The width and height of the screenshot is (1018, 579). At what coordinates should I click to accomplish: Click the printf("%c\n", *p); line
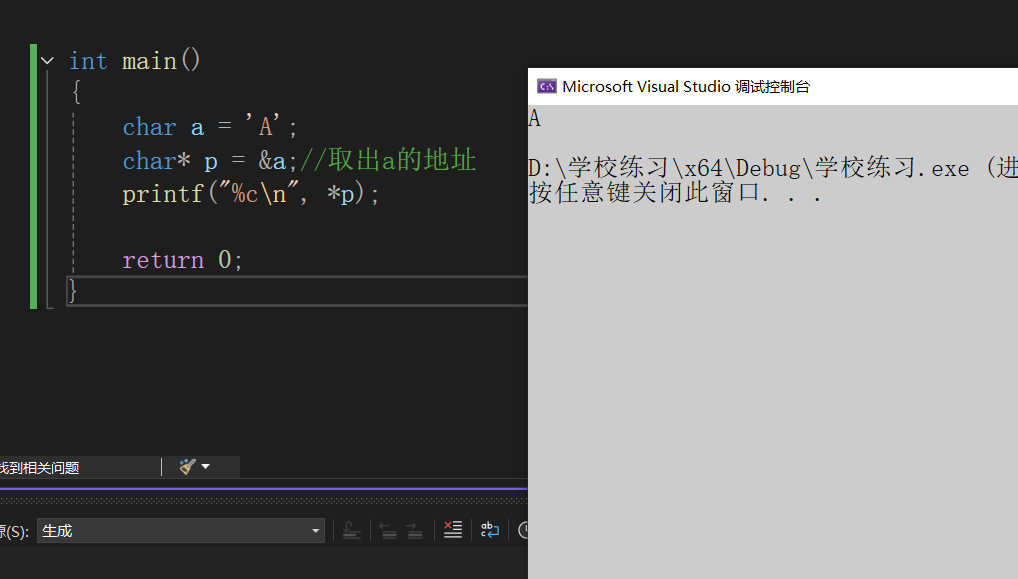pos(251,193)
